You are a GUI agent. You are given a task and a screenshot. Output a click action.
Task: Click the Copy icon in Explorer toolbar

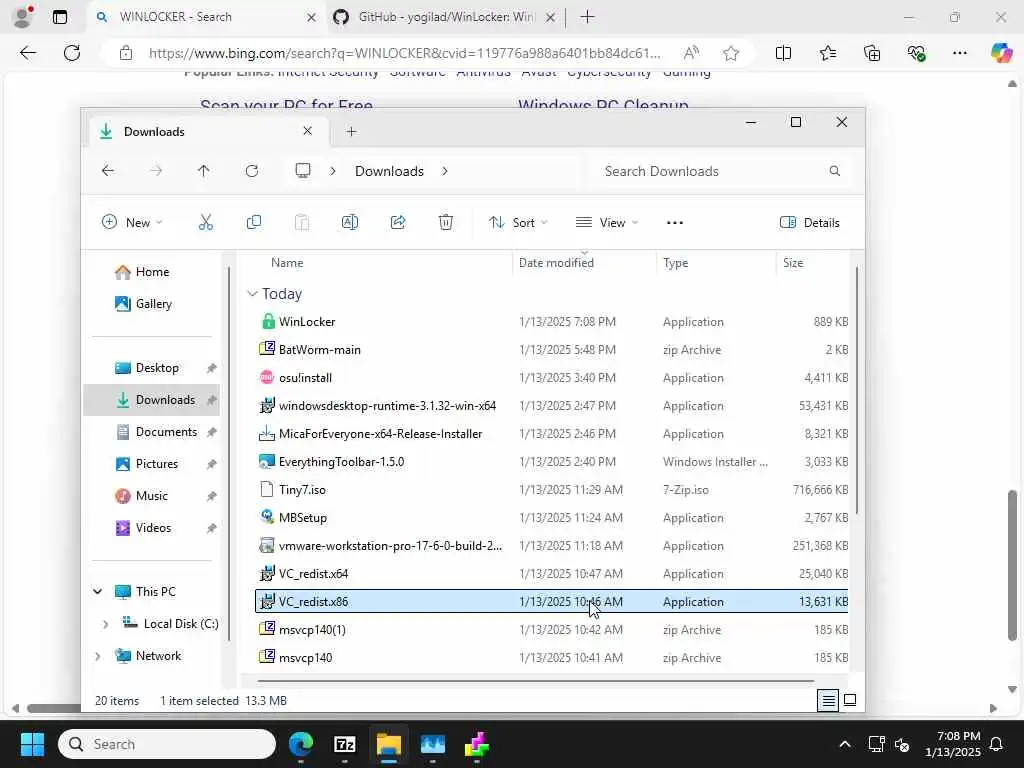pos(254,223)
